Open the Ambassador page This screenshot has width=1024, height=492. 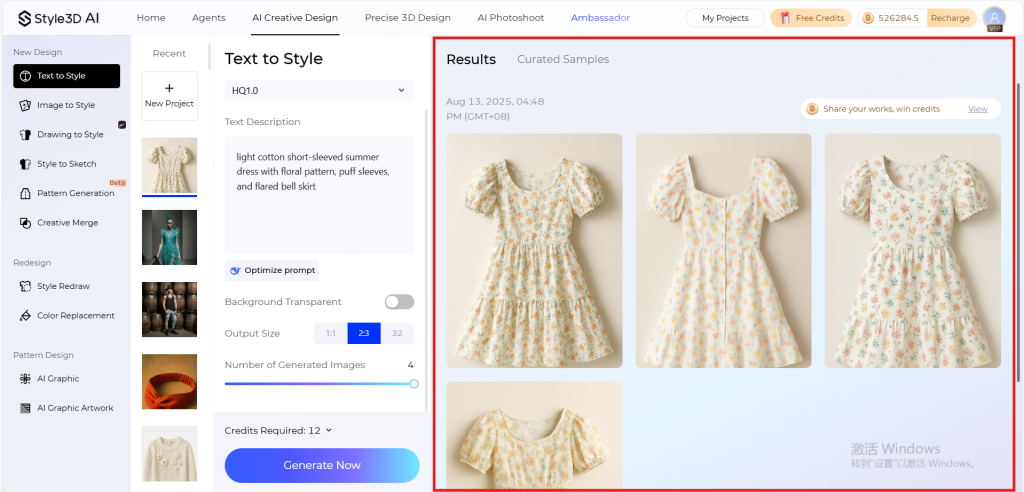coord(600,18)
